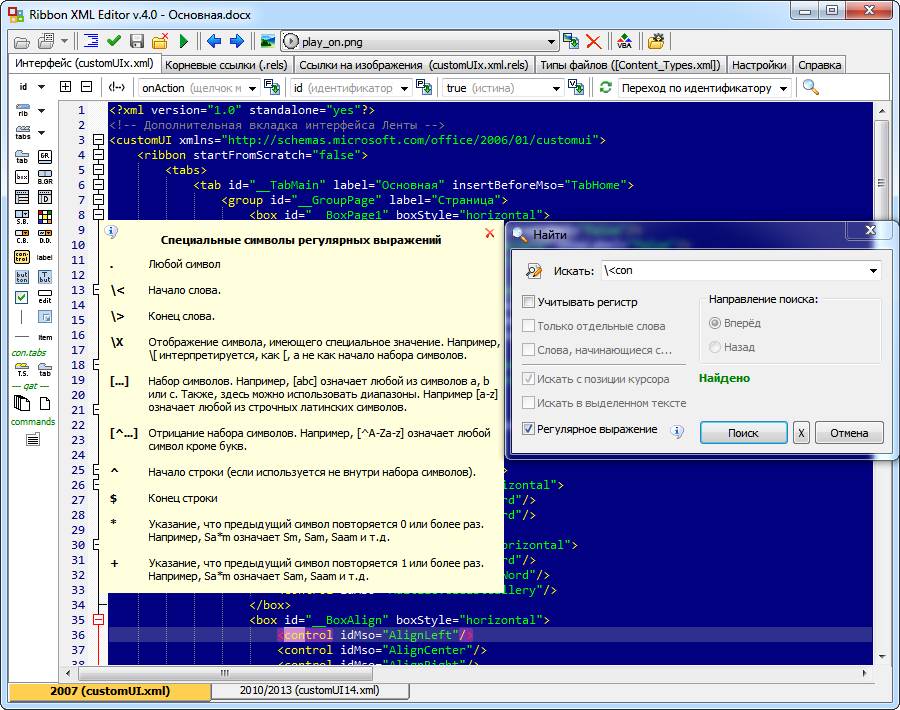Viewport: 900px width, 710px height.
Task: Insert a tab element from left palette
Action: 22,157
